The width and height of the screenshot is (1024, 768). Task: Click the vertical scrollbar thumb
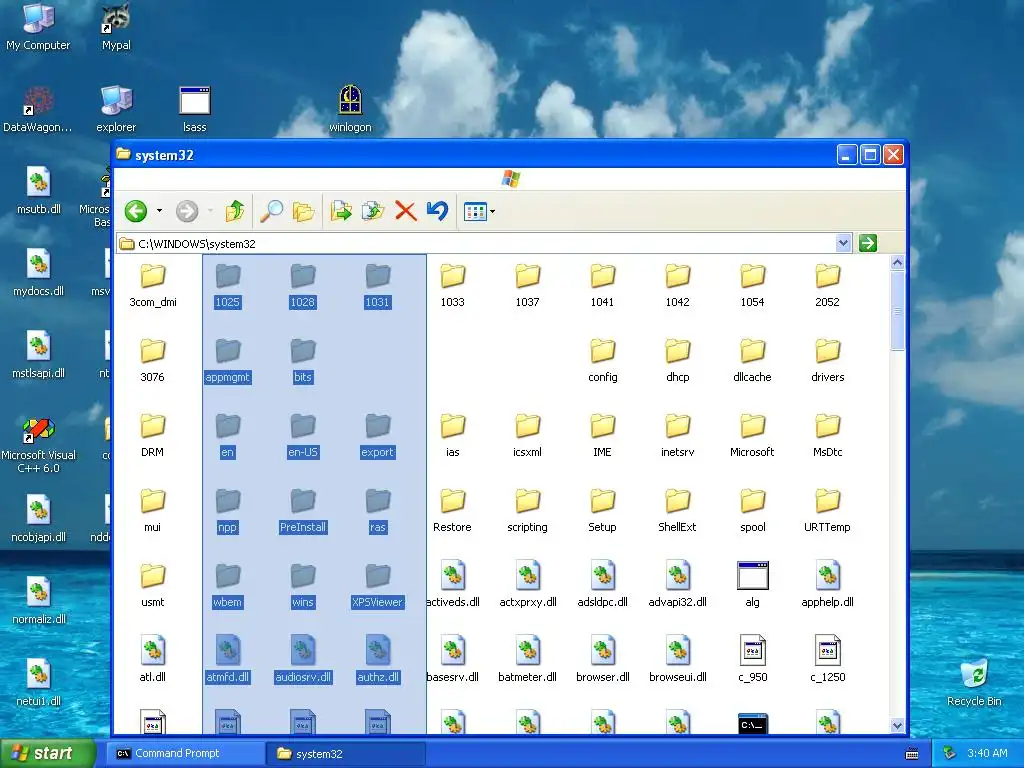[x=897, y=311]
